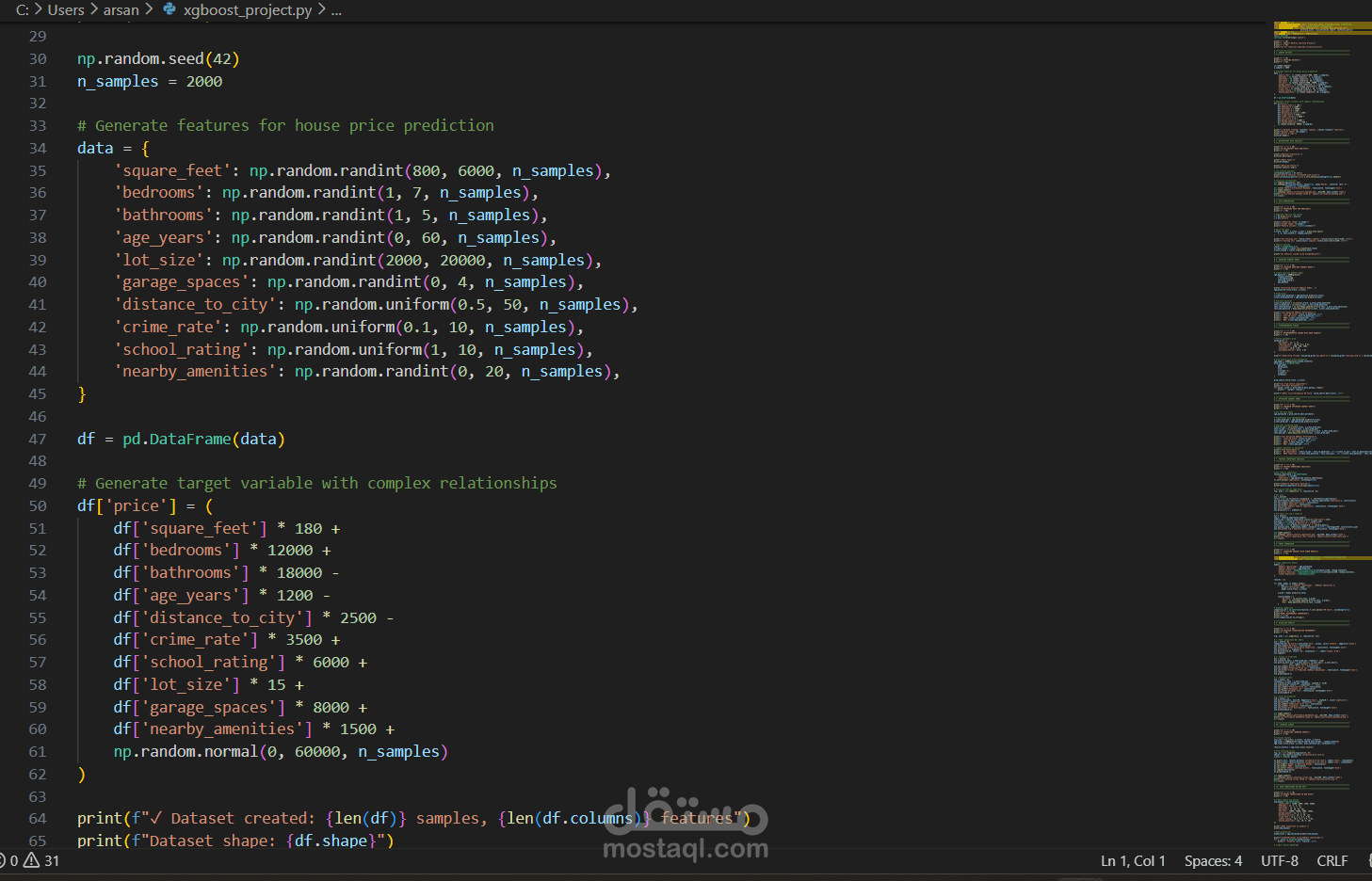Change indentation via Spaces: 4
1372x881 pixels.
1213,860
